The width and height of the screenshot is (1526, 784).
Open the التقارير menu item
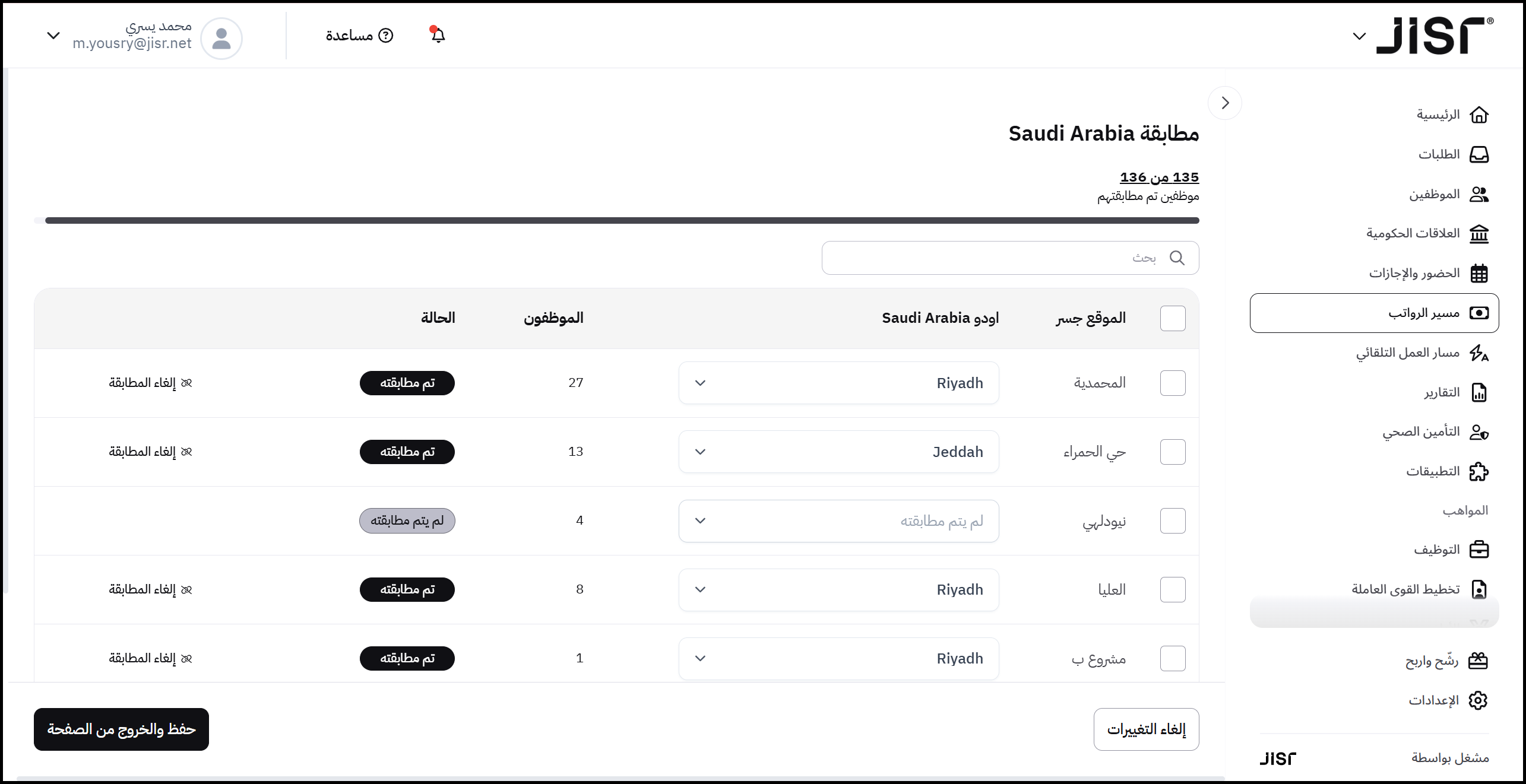1442,392
